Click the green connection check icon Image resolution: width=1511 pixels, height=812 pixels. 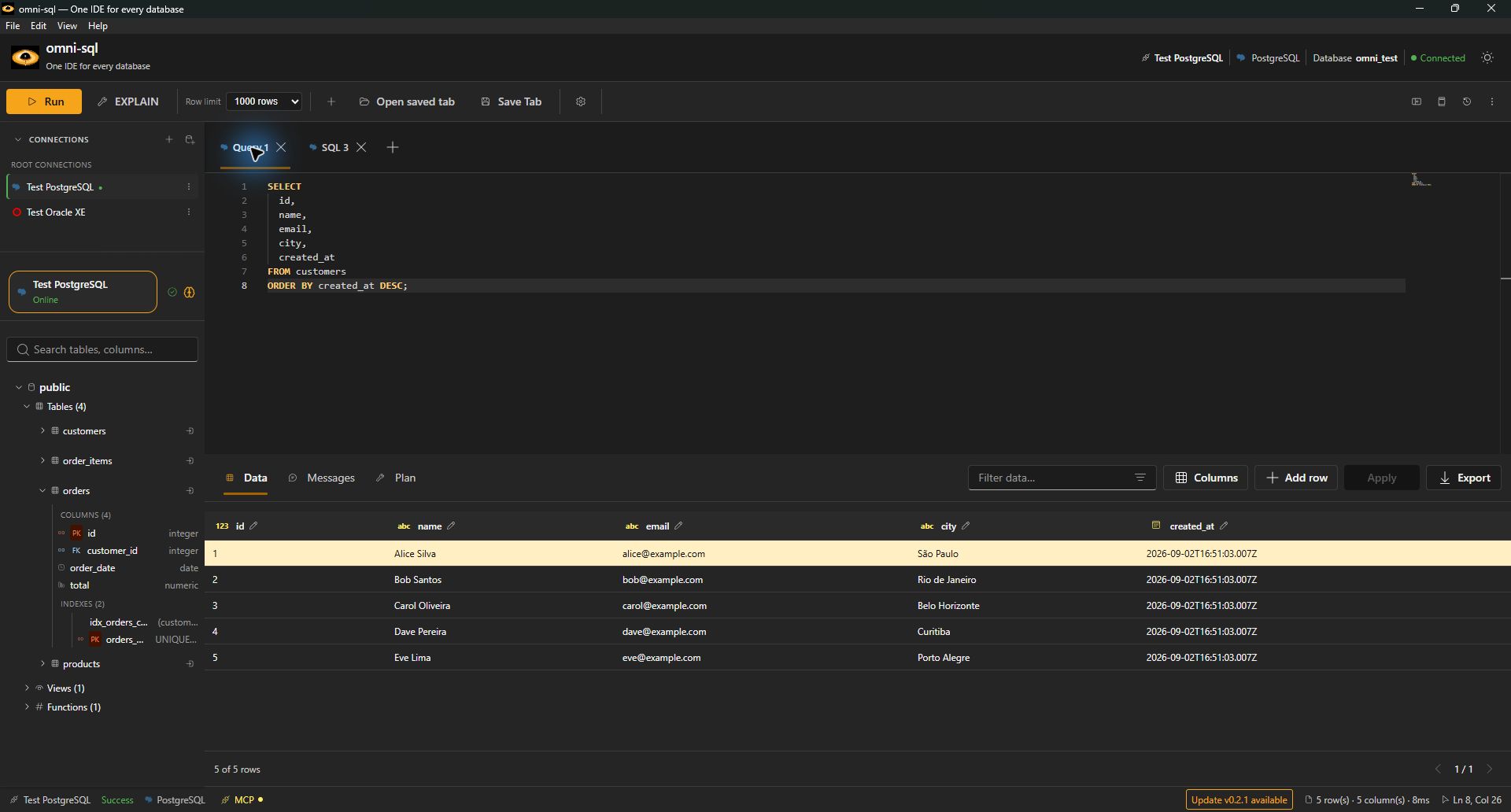pyautogui.click(x=172, y=292)
